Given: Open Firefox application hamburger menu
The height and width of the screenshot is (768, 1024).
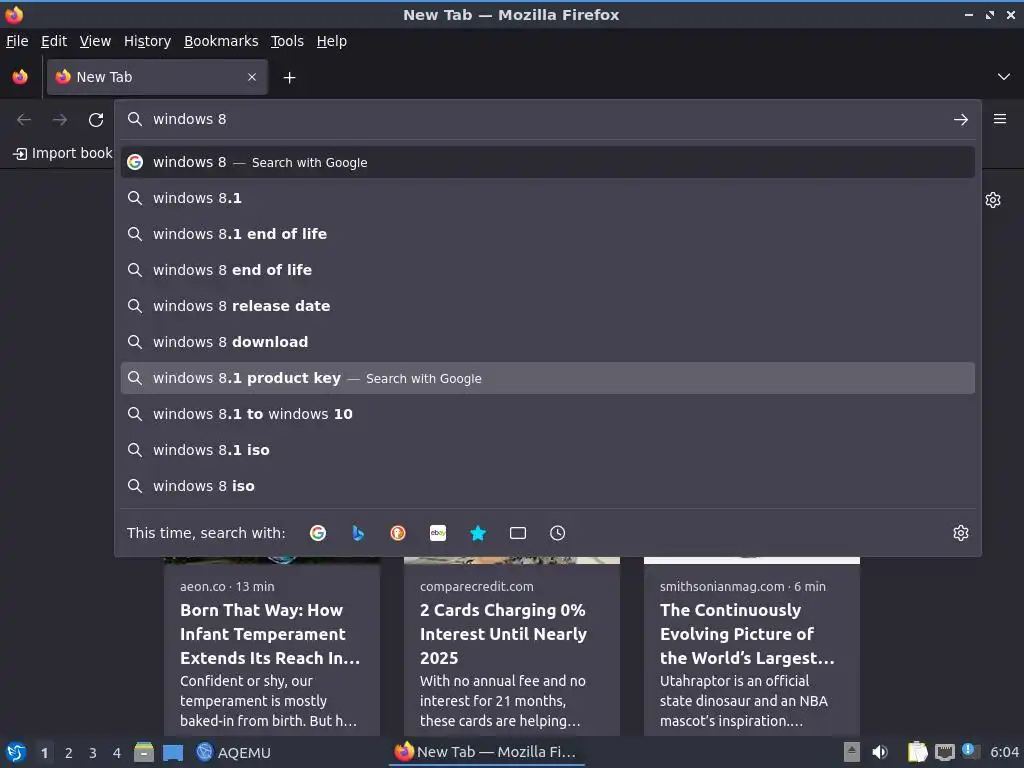Looking at the screenshot, I should pyautogui.click(x=1000, y=119).
